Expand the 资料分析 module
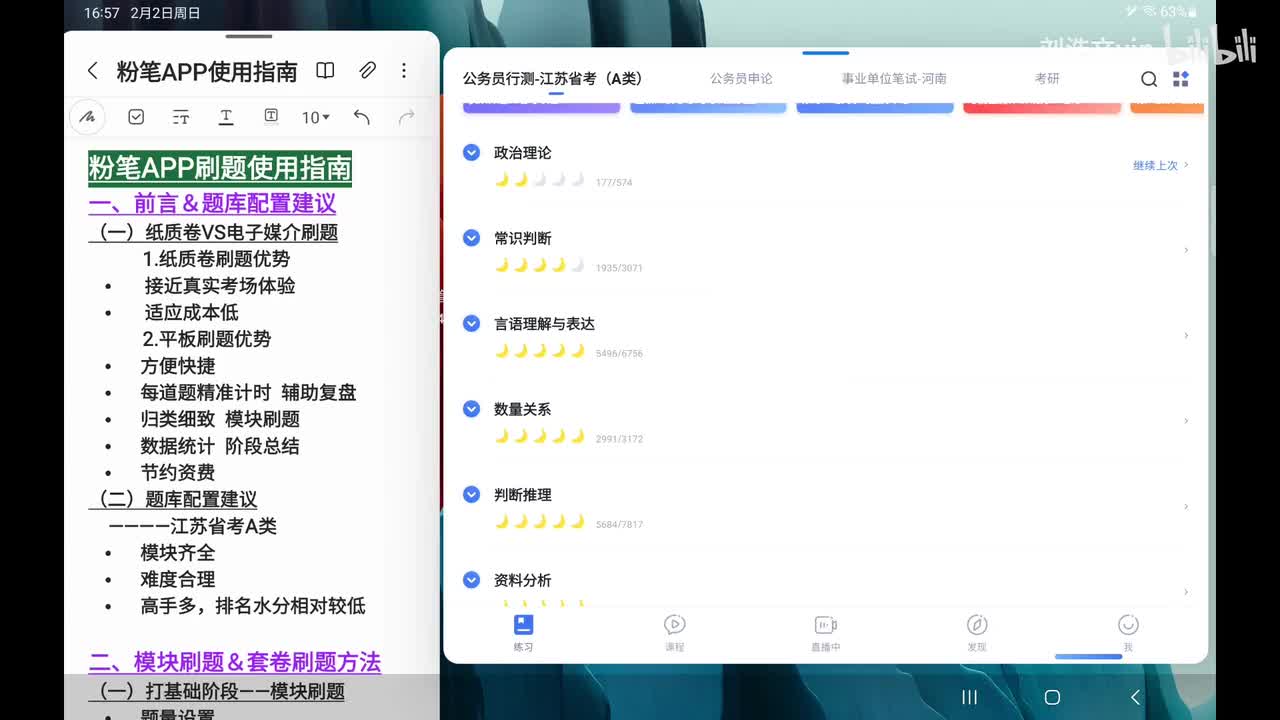This screenshot has height=720, width=1280. coord(472,580)
